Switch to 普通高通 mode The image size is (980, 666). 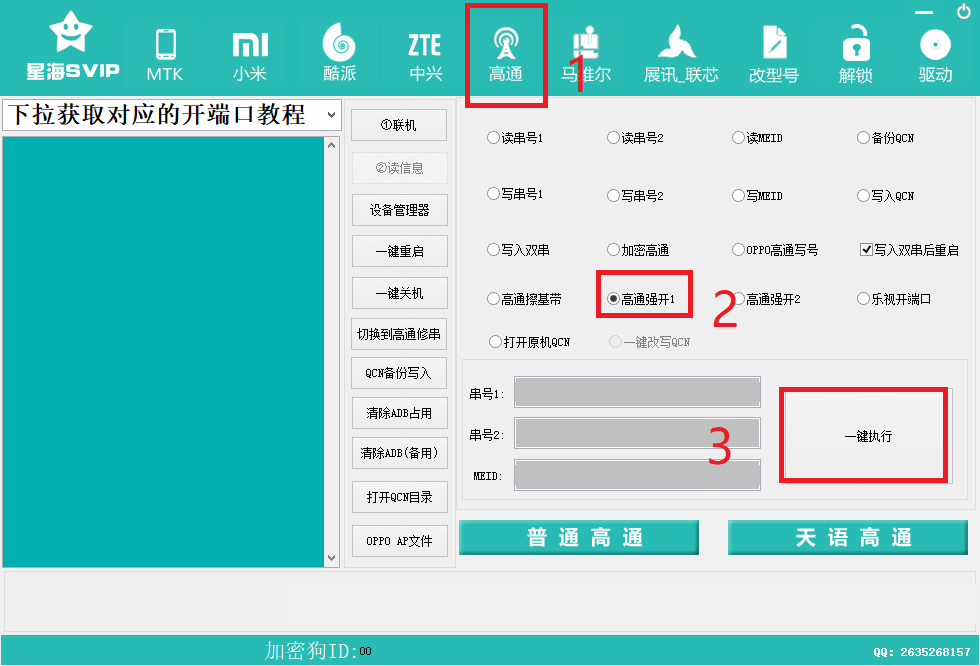(579, 537)
